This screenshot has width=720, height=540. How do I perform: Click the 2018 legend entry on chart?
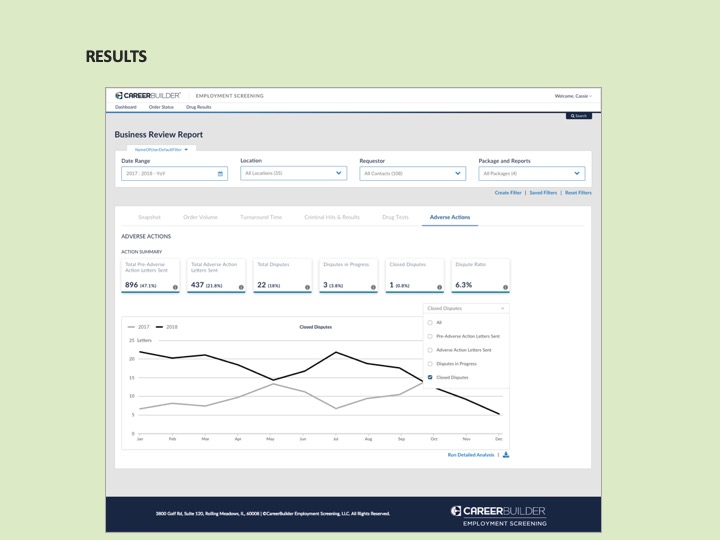167,327
